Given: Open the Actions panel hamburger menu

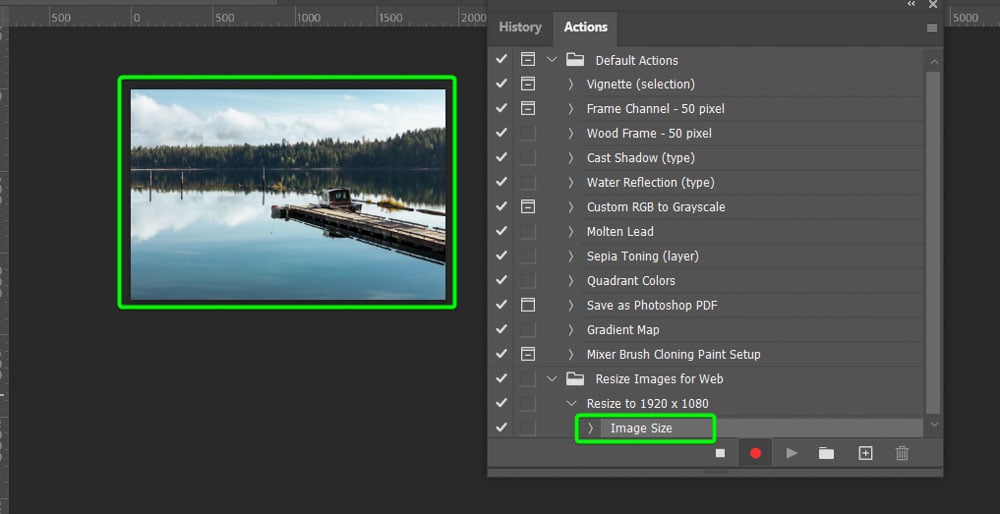Looking at the screenshot, I should (x=932, y=28).
